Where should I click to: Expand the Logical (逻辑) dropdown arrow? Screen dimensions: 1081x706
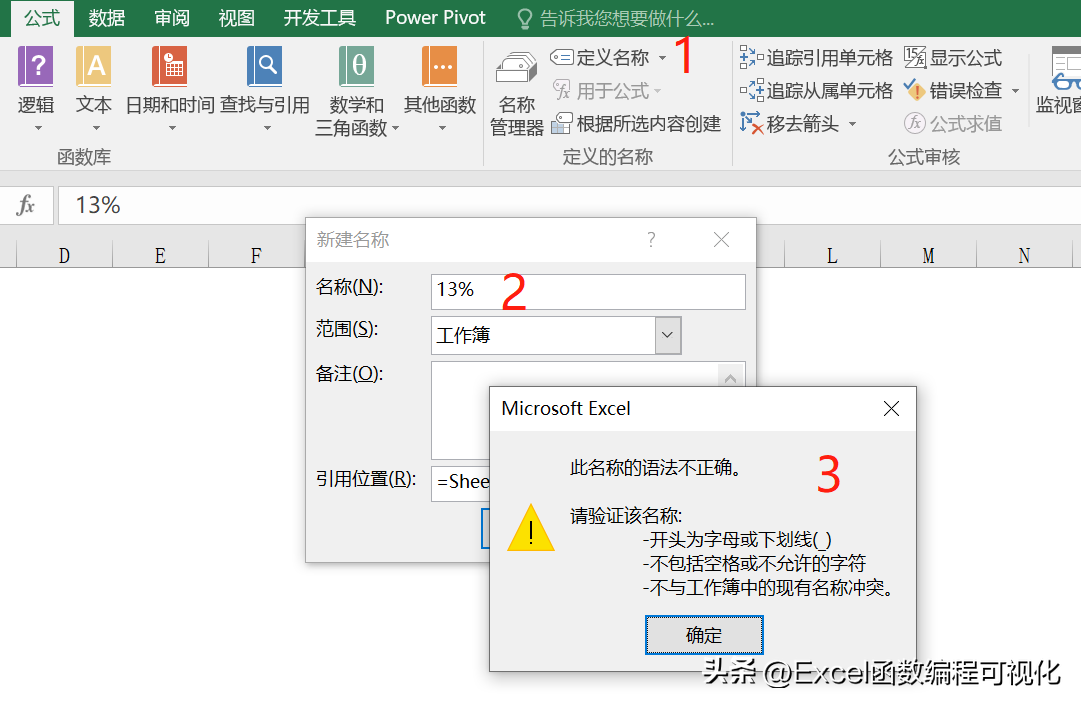39,128
